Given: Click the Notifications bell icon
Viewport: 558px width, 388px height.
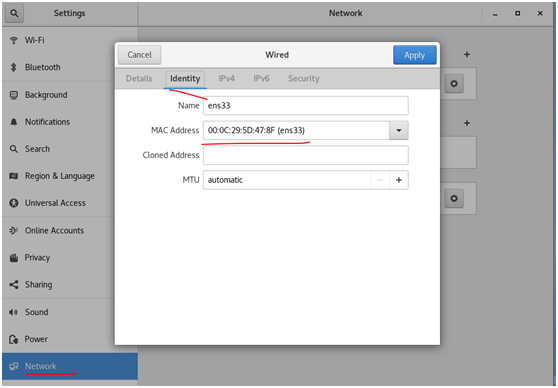Looking at the screenshot, I should 14,122.
